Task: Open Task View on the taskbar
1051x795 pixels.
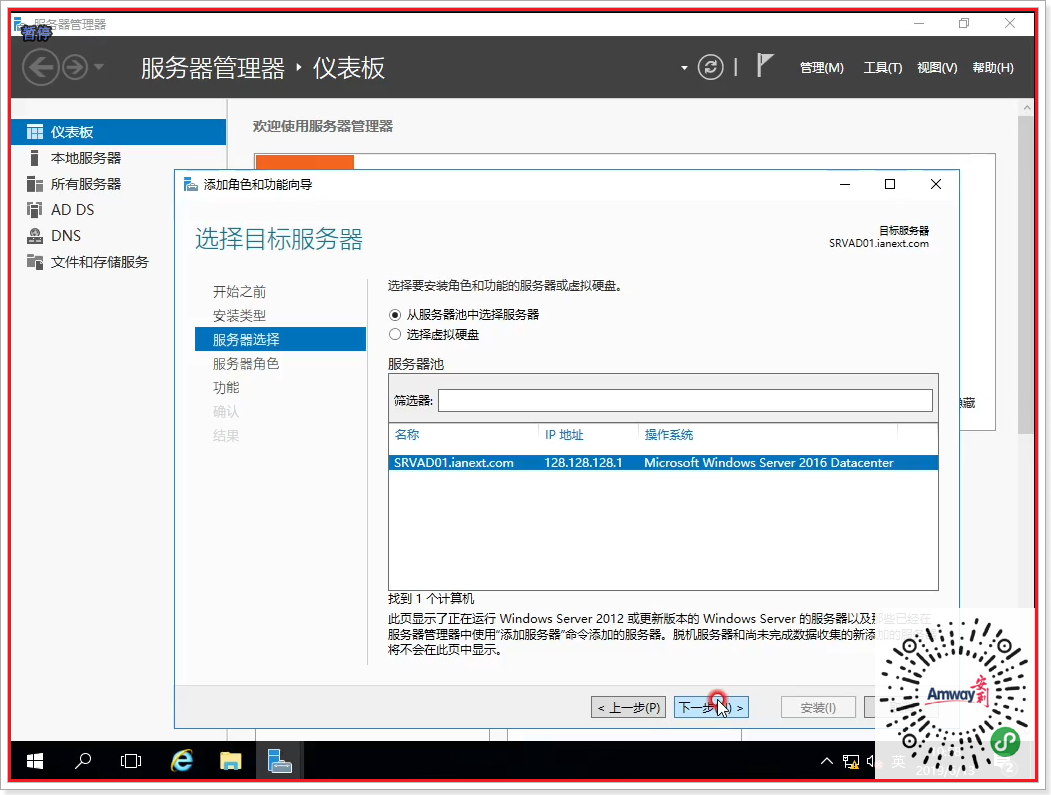Action: pyautogui.click(x=131, y=761)
